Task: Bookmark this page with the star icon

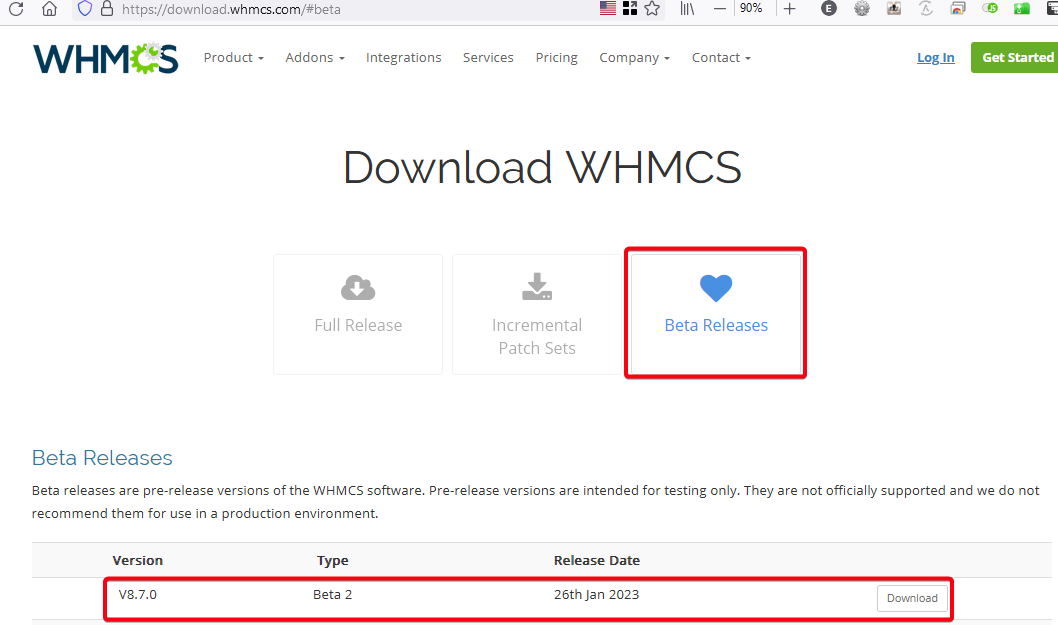Action: (x=652, y=8)
